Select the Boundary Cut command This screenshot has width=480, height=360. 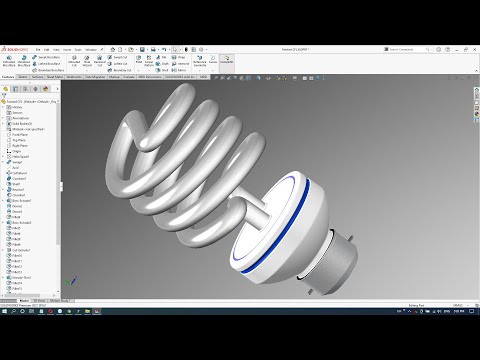point(119,70)
